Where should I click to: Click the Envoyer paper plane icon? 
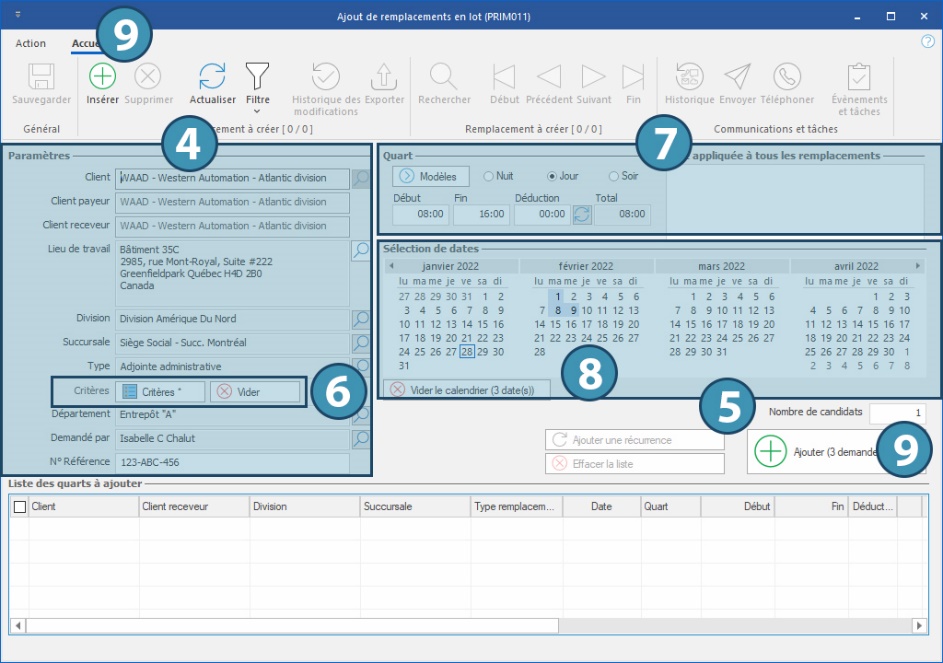click(737, 77)
